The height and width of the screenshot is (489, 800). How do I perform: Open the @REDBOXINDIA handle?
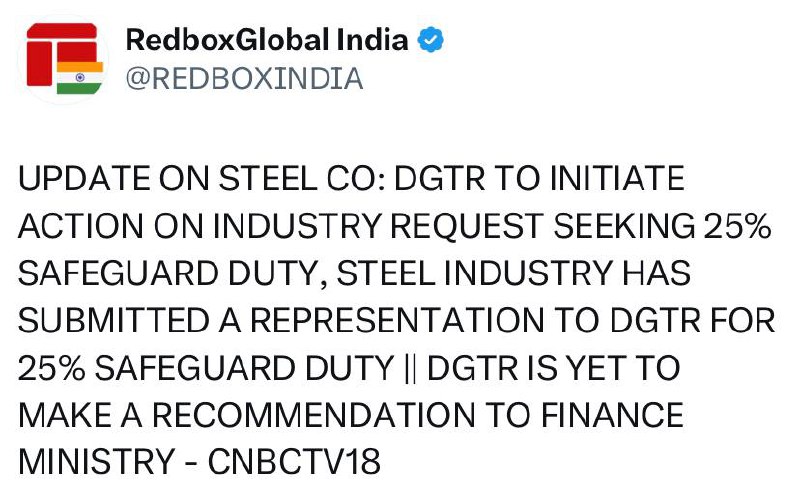coord(244,79)
